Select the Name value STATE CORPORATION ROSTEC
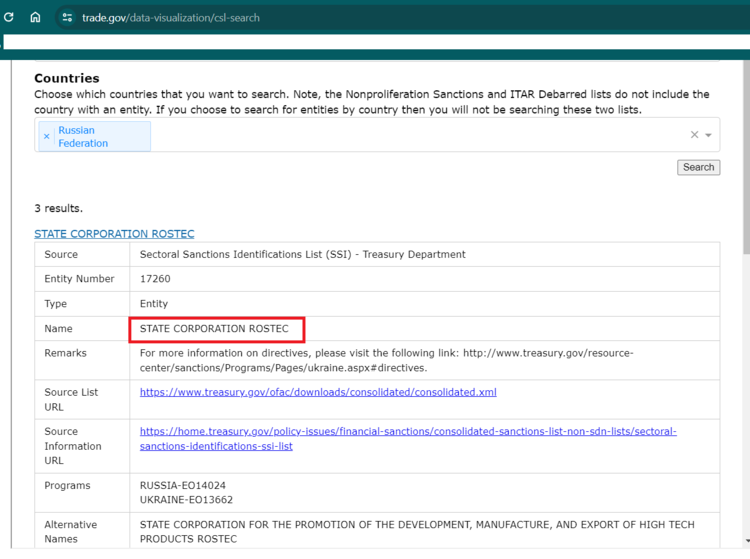The width and height of the screenshot is (750, 559). click(x=214, y=329)
